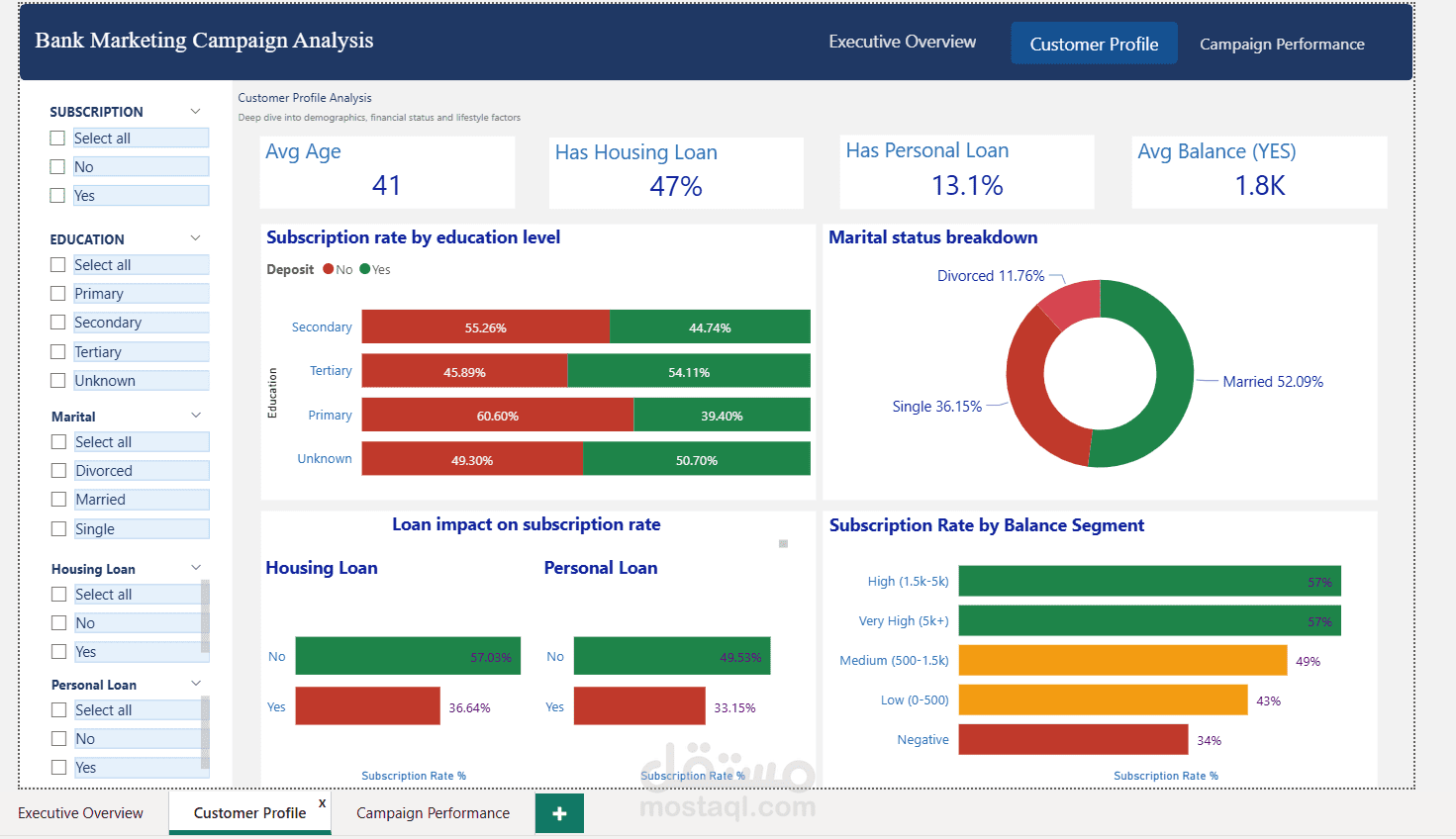Select Housing Loan Yes bar 36.64%
Viewport: 1456px width, 839px height.
367,706
